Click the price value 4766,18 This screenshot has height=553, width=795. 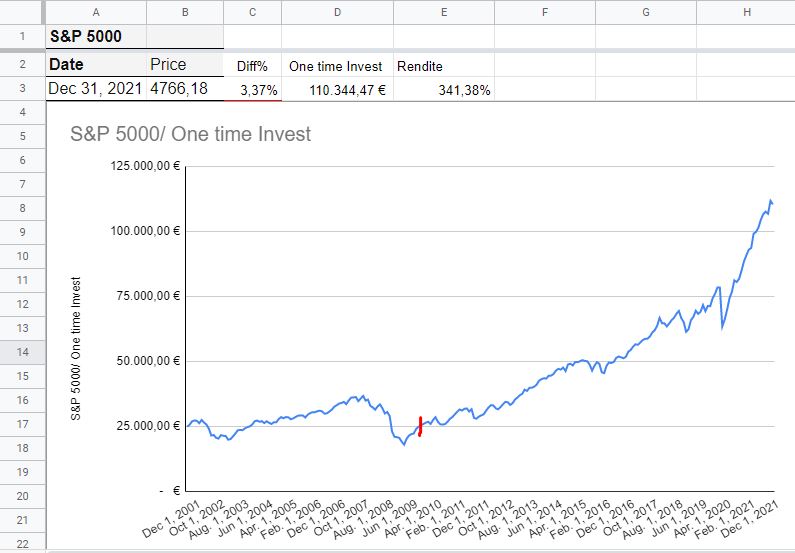point(185,89)
